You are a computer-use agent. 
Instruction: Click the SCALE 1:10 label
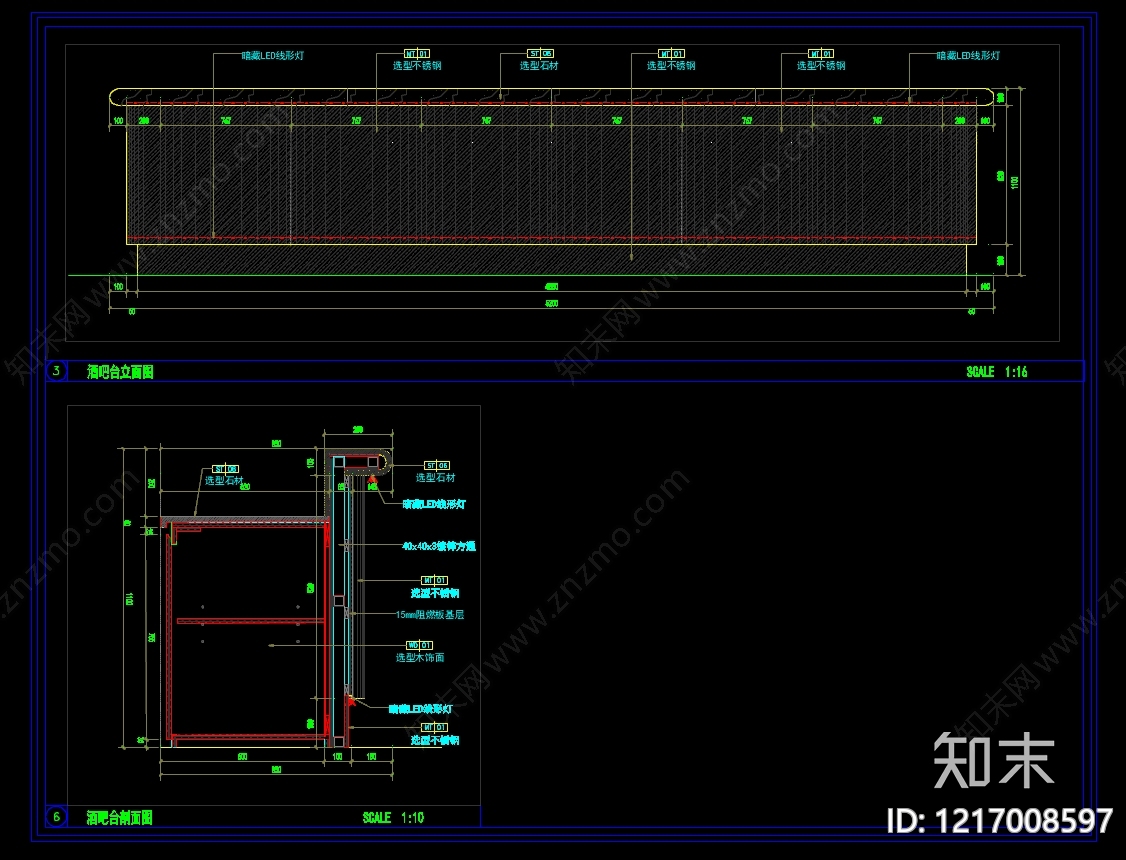(393, 818)
